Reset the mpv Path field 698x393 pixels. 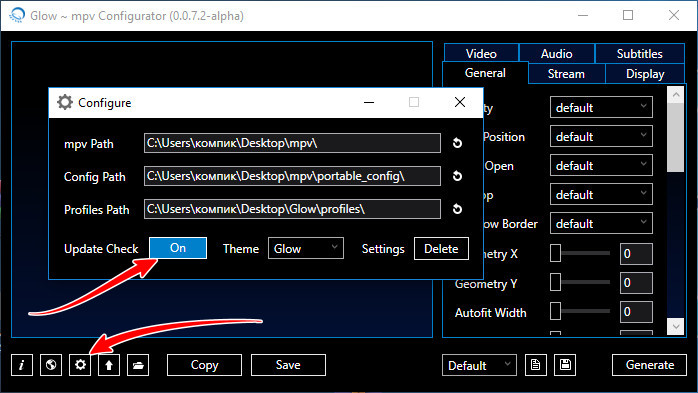[x=457, y=143]
